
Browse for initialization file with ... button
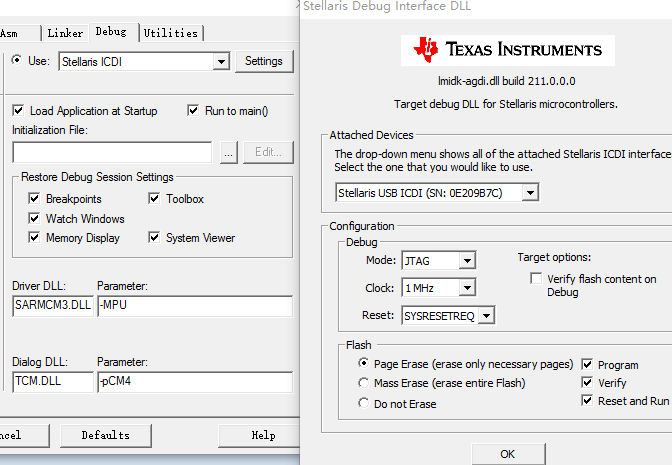(x=228, y=153)
